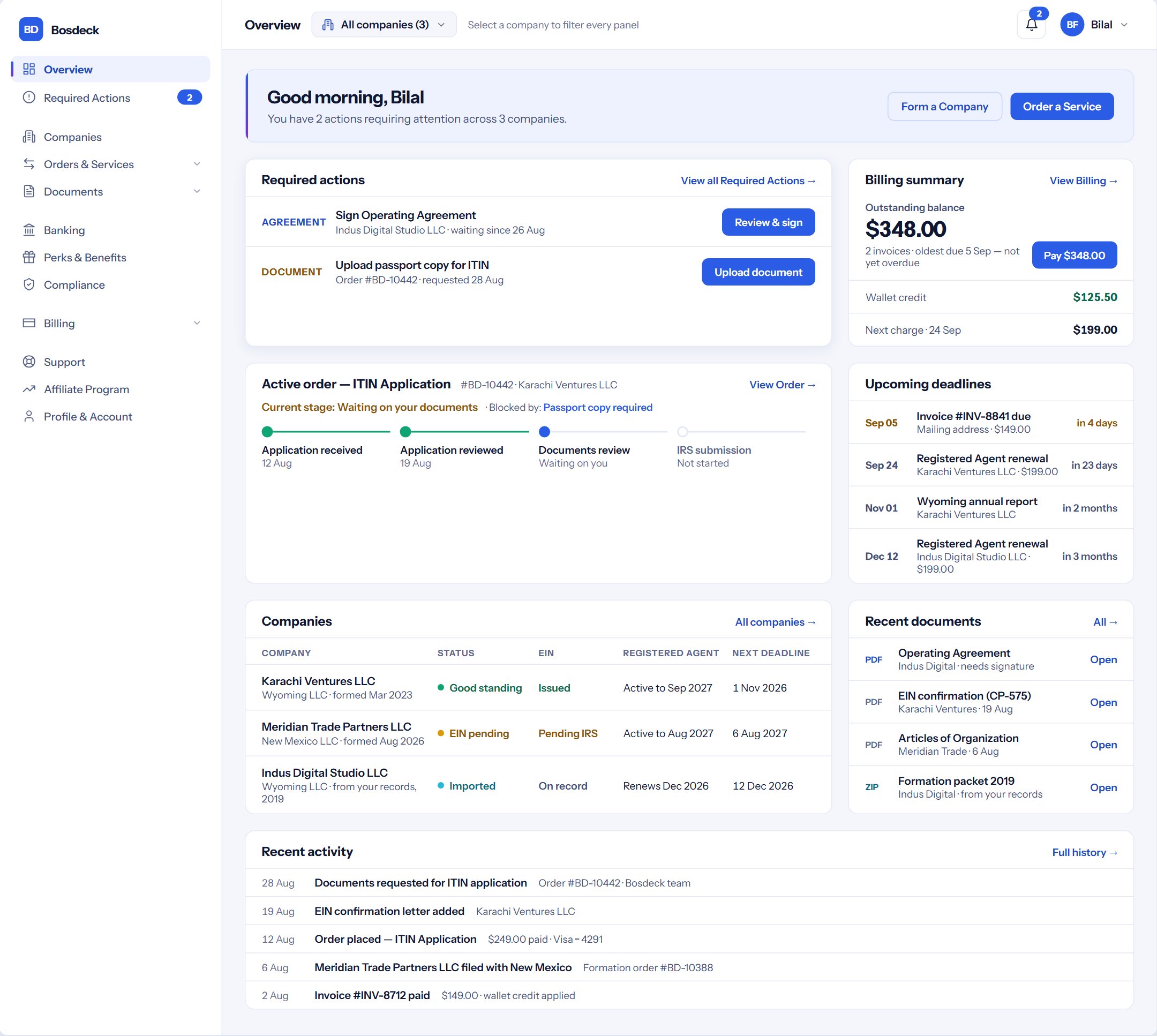
Task: Expand the Documents submenu chevron
Action: (x=197, y=191)
